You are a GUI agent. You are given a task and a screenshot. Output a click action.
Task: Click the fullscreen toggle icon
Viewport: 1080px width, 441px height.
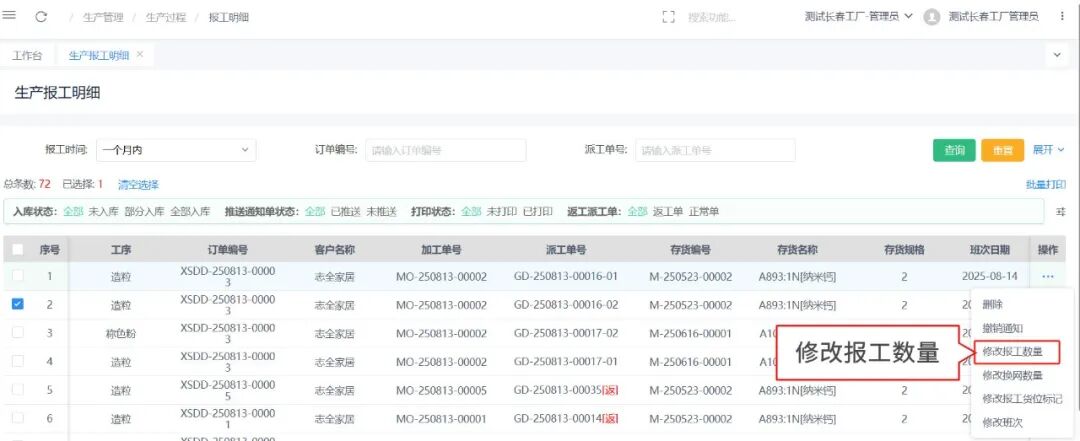[667, 17]
